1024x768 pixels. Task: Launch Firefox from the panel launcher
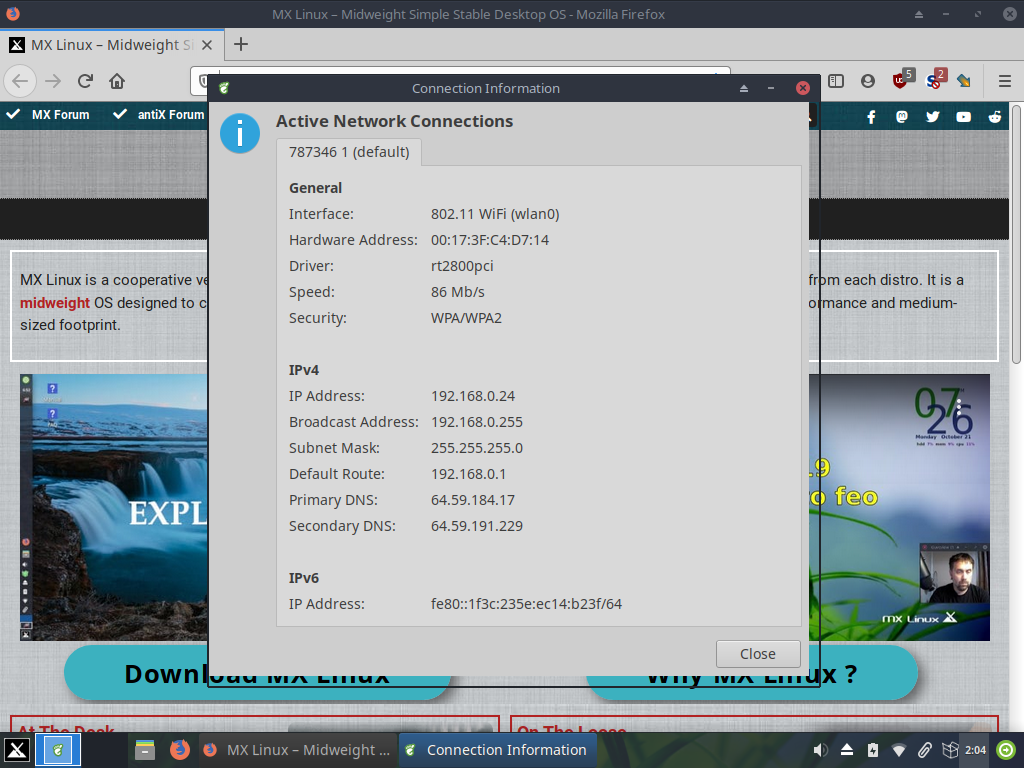tap(180, 750)
